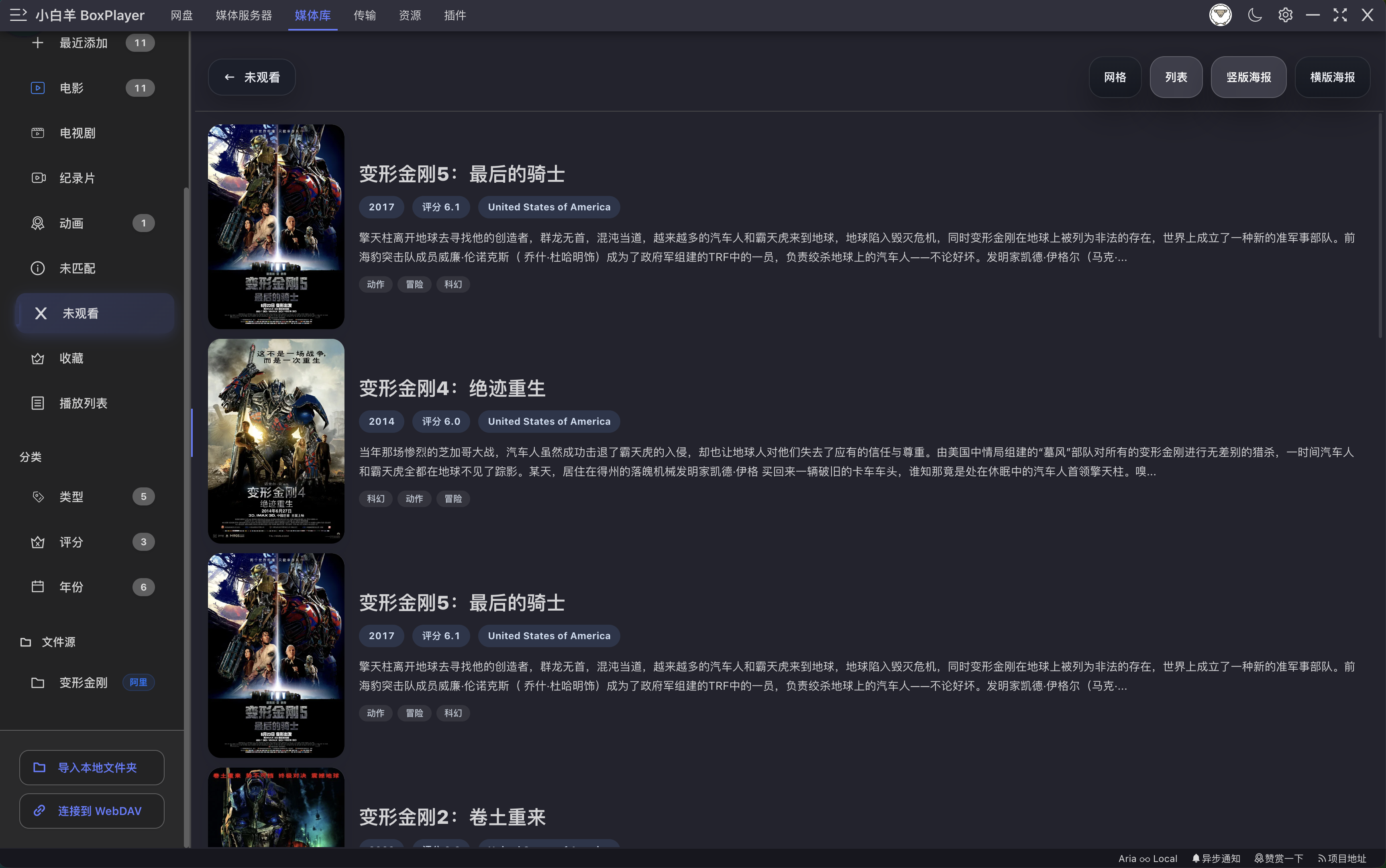Open the first 变形金刚5 poster thumbnail
Screen dimensions: 1386x868
point(275,227)
